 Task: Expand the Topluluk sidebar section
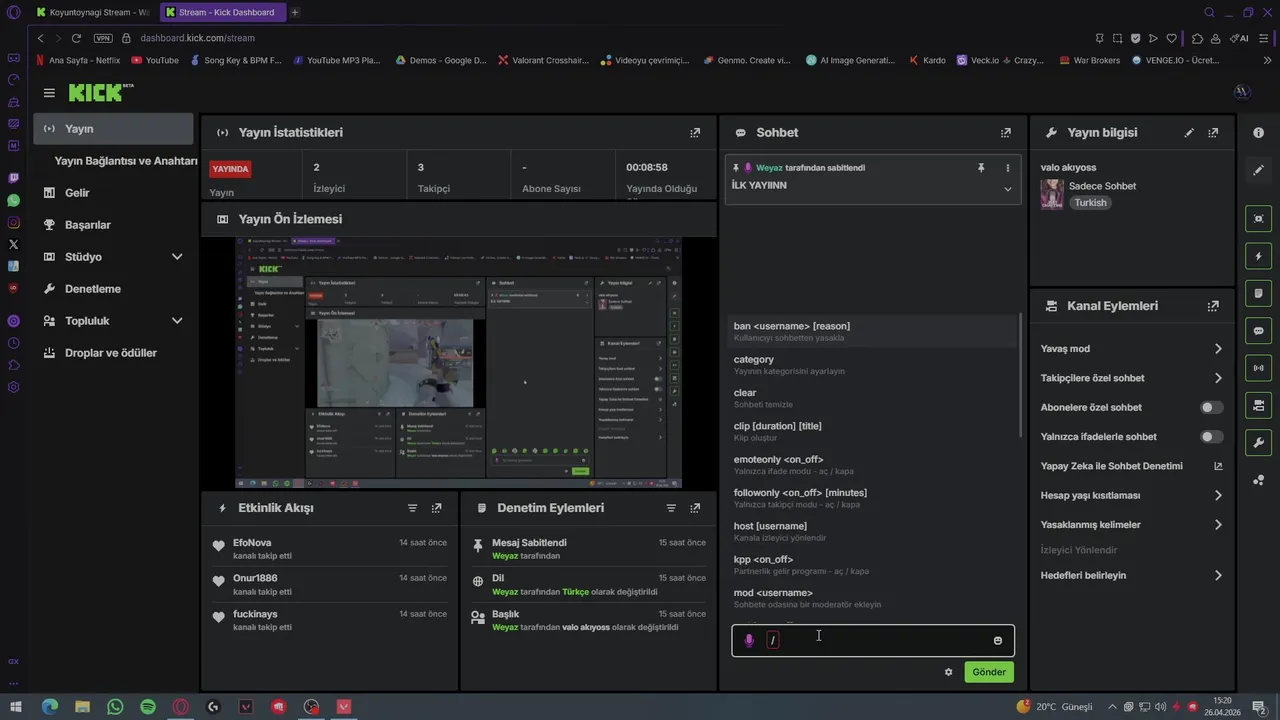tap(177, 321)
